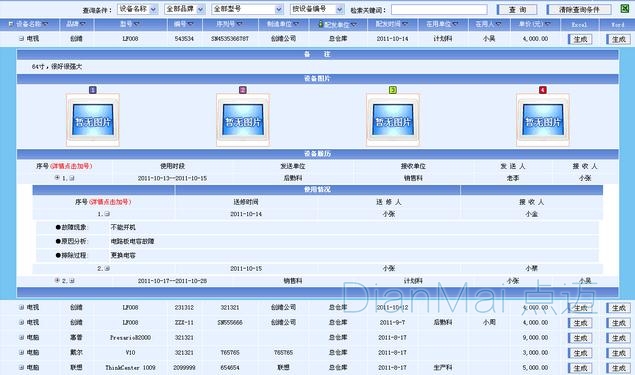This screenshot has height=375, width=635.
Task: Click the 2011-9-7 date cell
Action: click(x=392, y=323)
